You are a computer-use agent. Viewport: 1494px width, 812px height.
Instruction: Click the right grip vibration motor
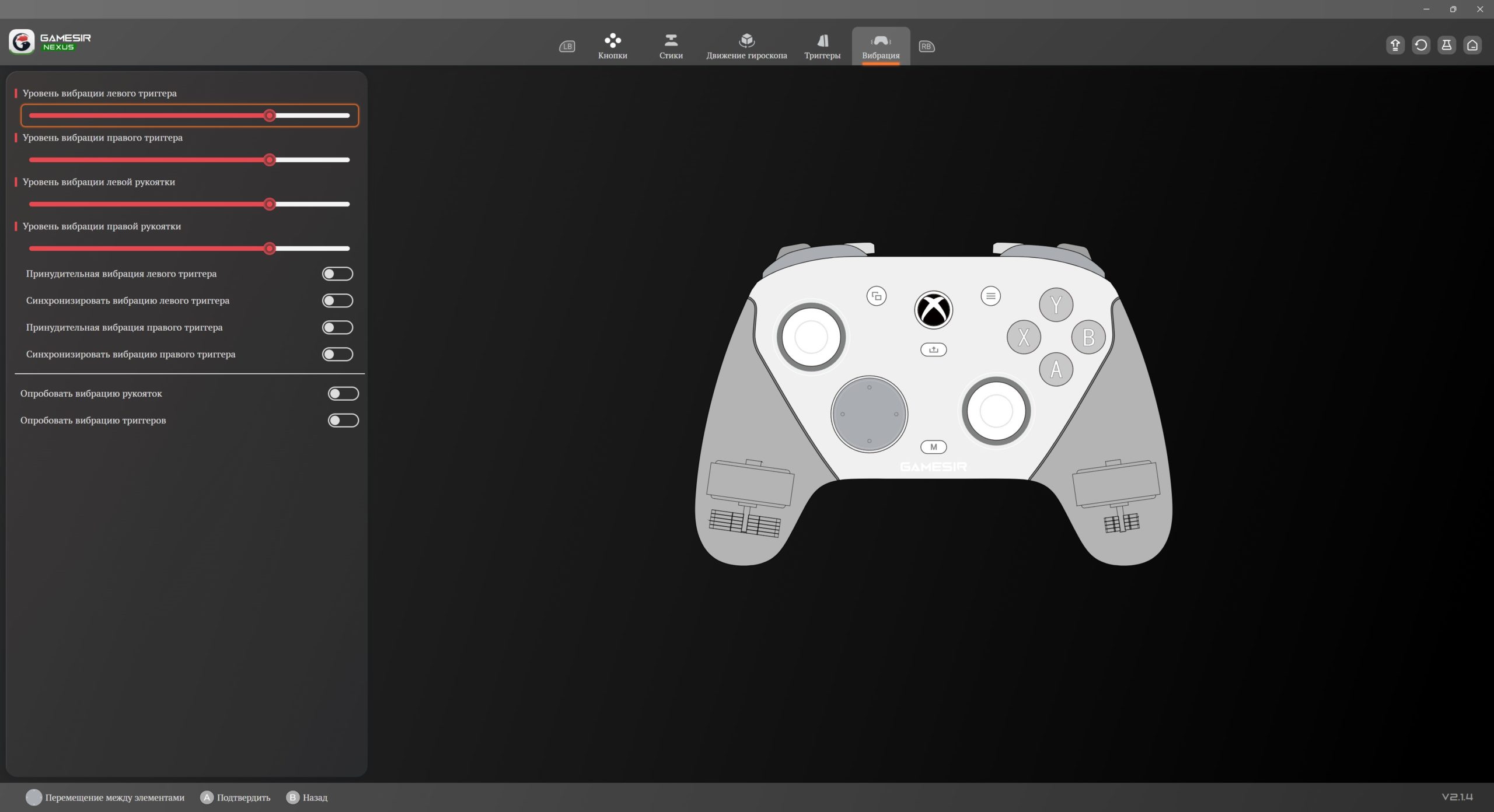[1116, 496]
